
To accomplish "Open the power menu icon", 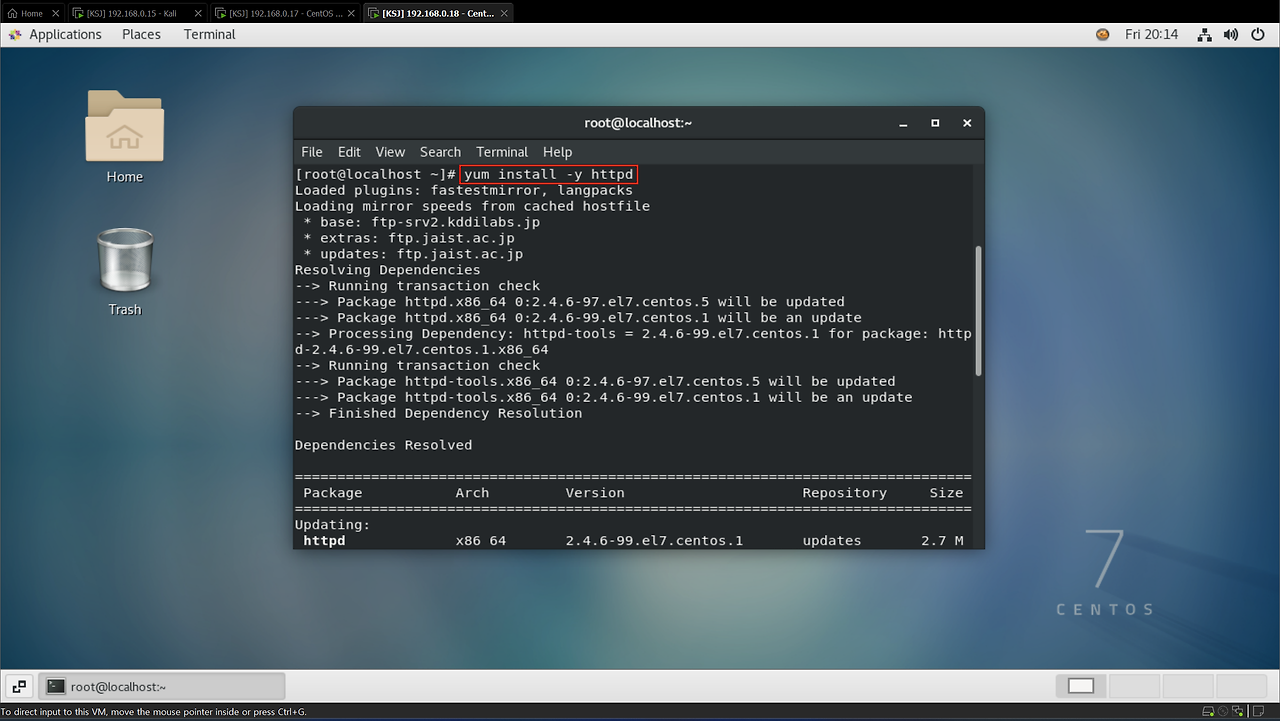I will (1258, 34).
